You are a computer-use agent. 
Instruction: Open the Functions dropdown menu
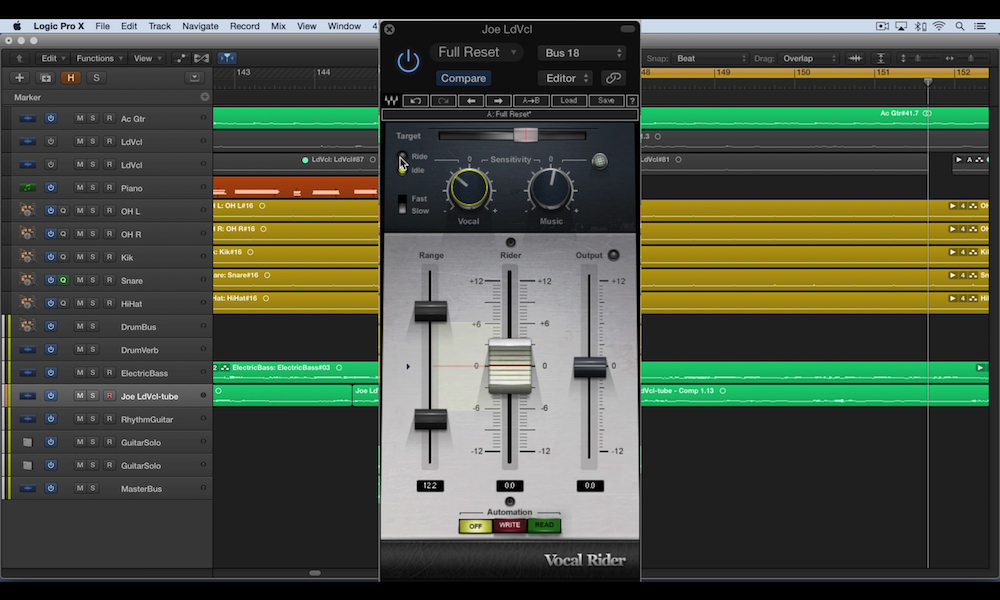pos(99,58)
